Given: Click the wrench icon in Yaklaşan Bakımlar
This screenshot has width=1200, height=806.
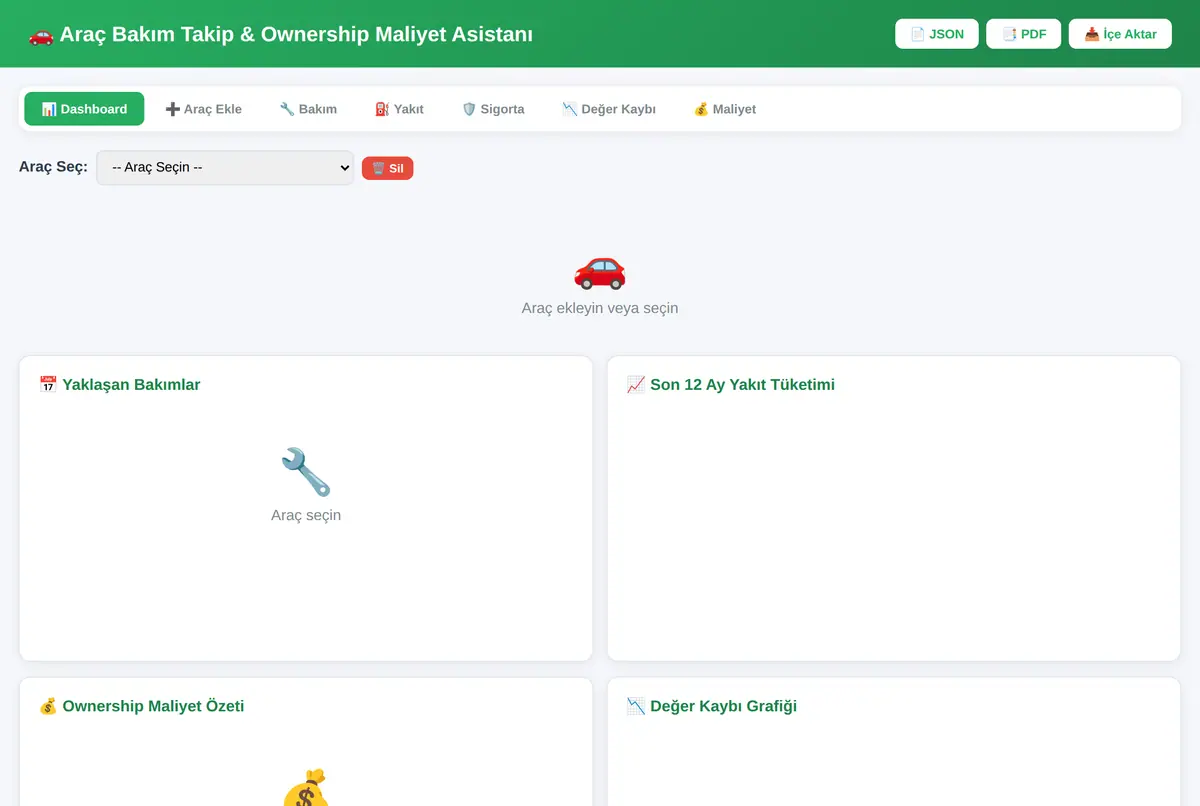Looking at the screenshot, I should (306, 472).
